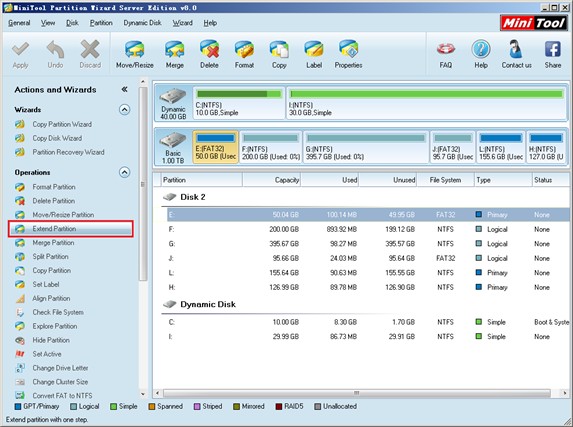
Task: Choose Split Partition operation
Action: [50, 257]
